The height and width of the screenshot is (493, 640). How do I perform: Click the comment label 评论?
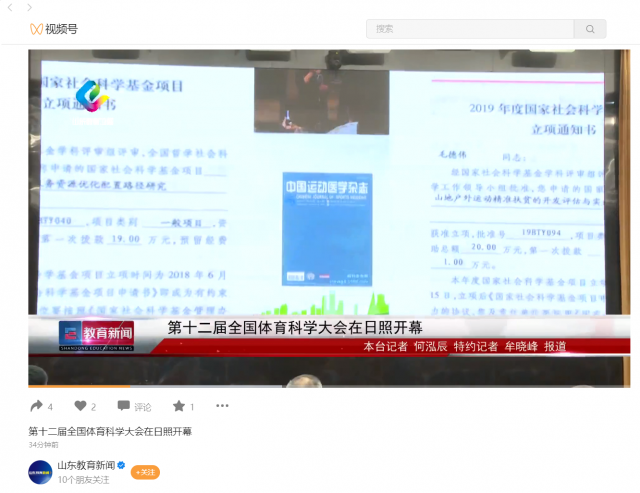(x=143, y=407)
